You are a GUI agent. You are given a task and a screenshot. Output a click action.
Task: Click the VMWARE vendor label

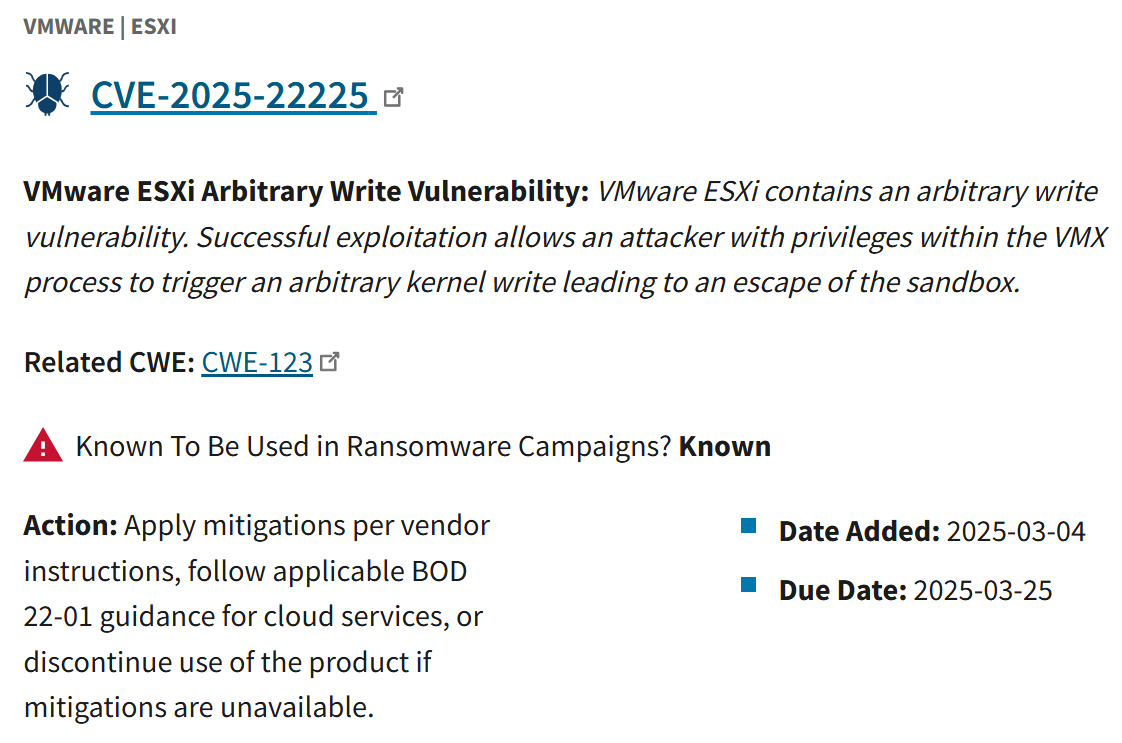point(68,27)
